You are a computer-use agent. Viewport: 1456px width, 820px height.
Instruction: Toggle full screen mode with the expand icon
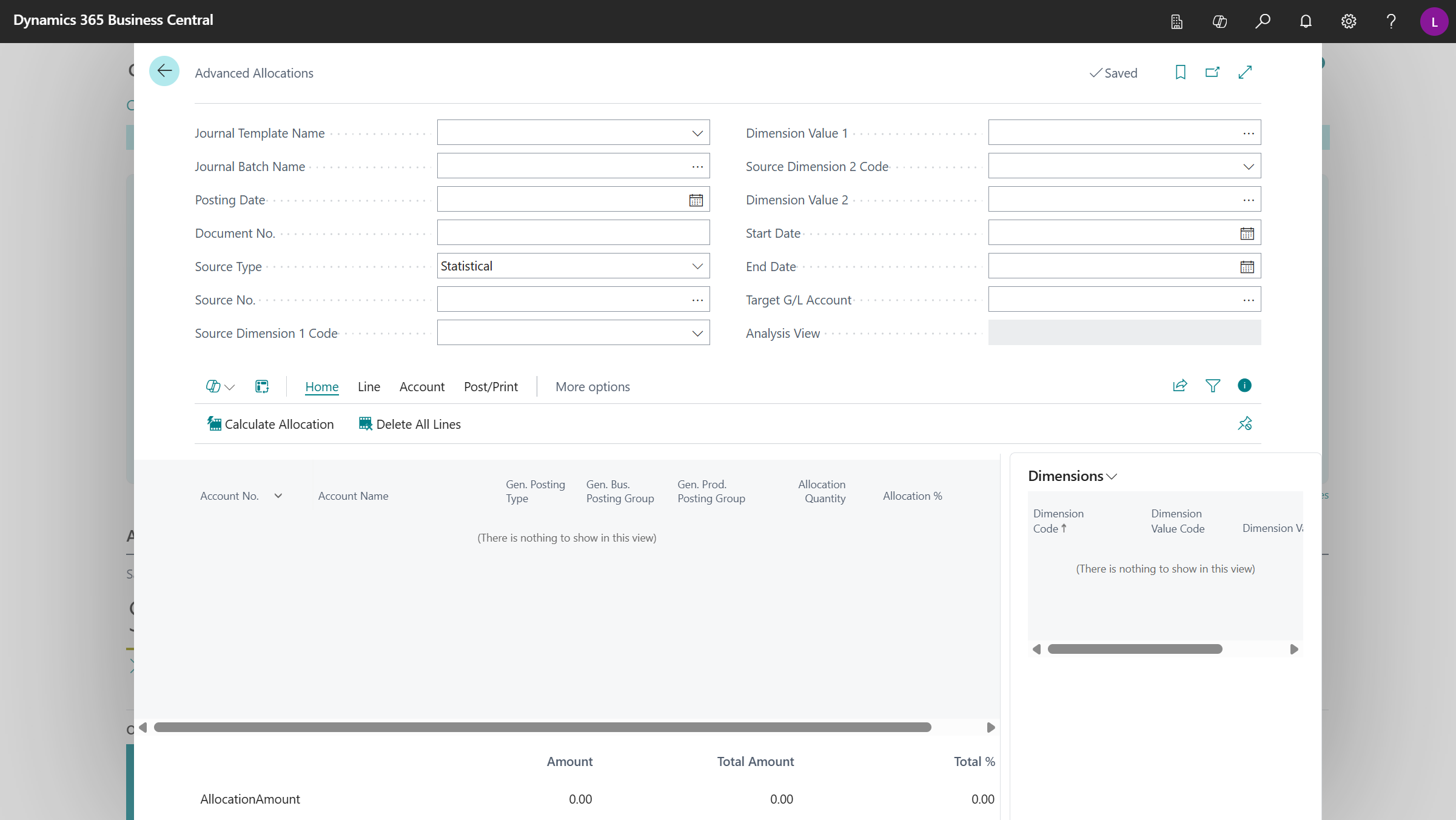click(x=1245, y=72)
